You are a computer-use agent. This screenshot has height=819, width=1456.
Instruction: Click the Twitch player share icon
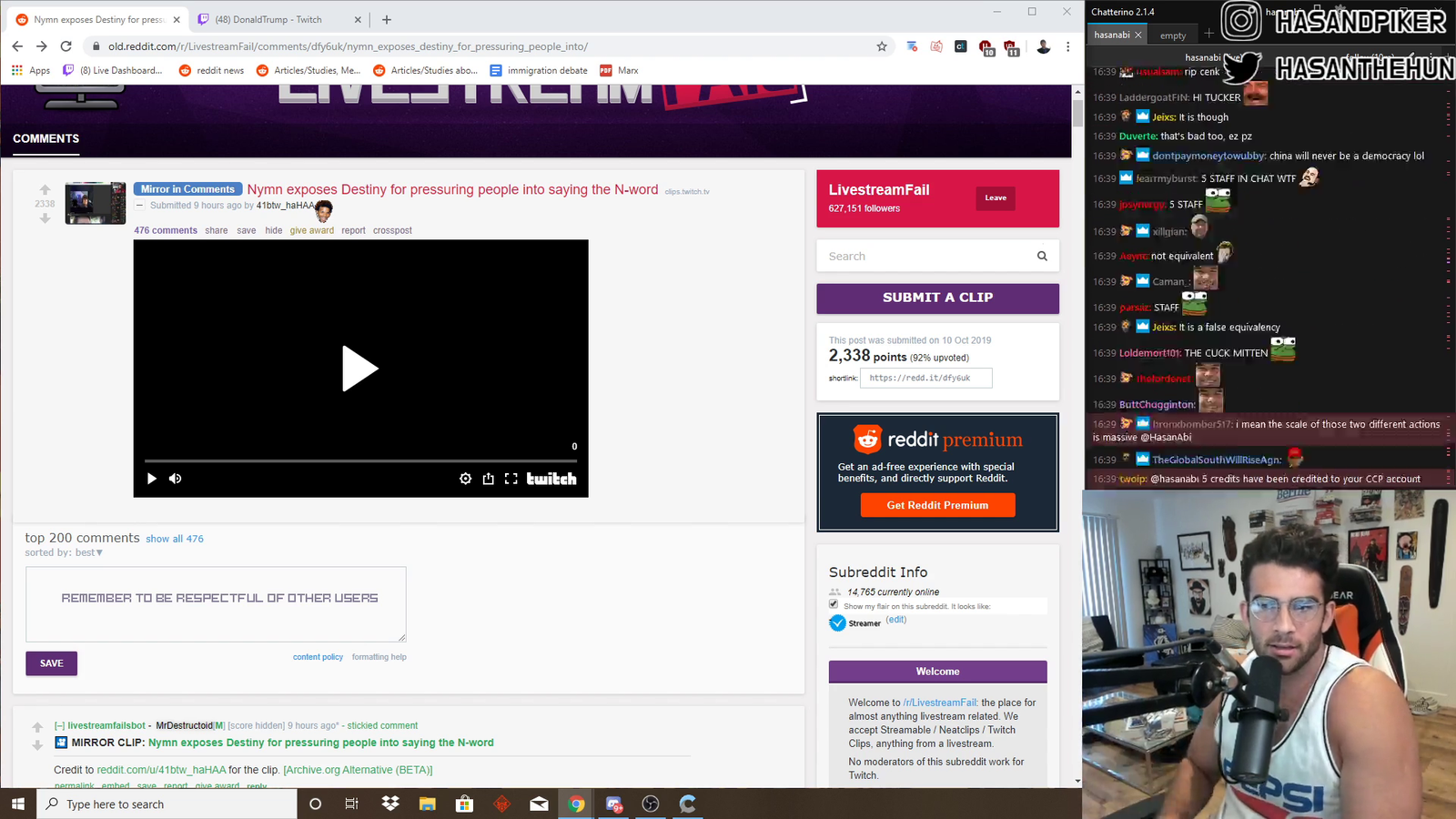489,479
